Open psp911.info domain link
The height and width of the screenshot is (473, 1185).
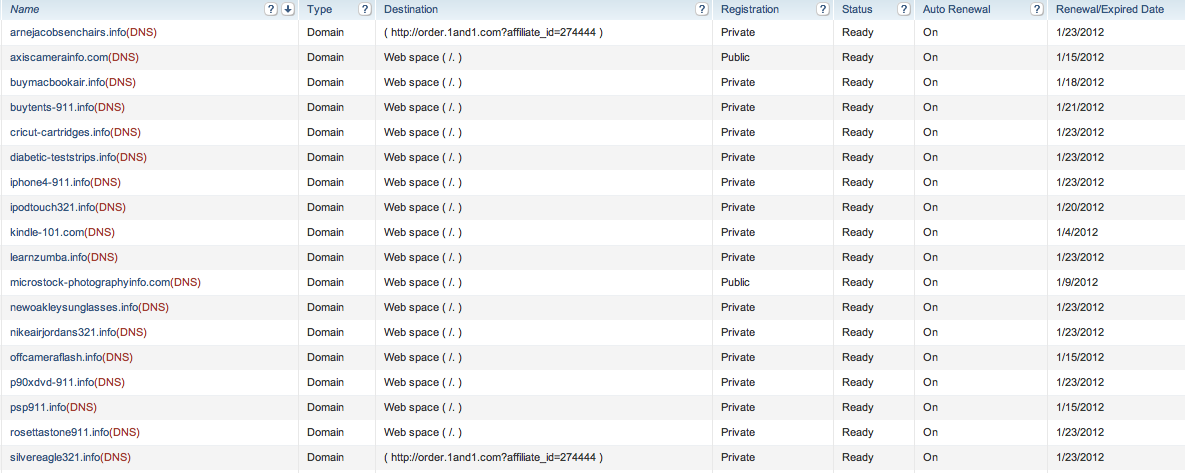[x=38, y=407]
